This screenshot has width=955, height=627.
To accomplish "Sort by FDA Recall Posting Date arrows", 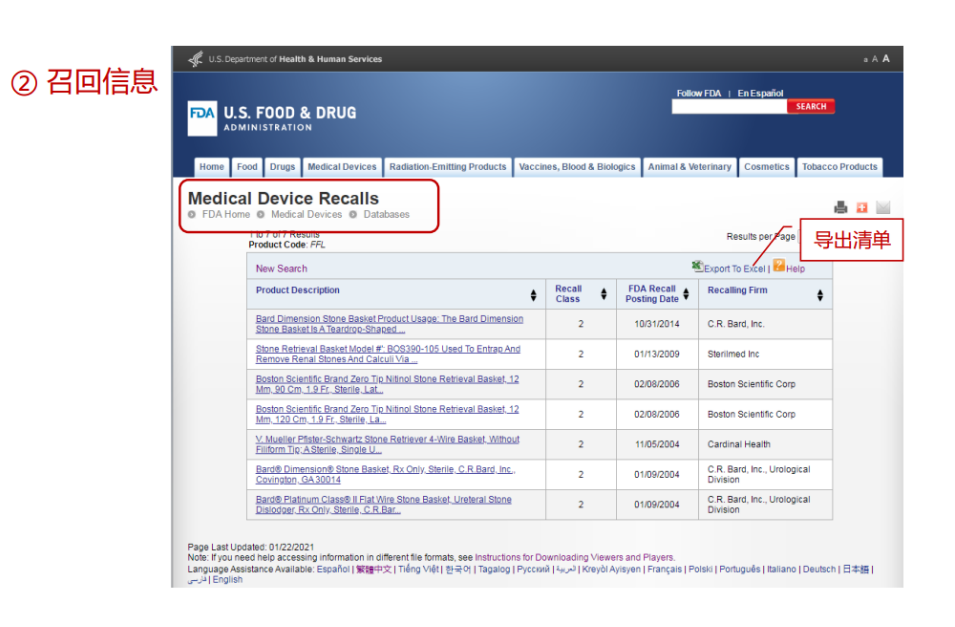I will [686, 294].
